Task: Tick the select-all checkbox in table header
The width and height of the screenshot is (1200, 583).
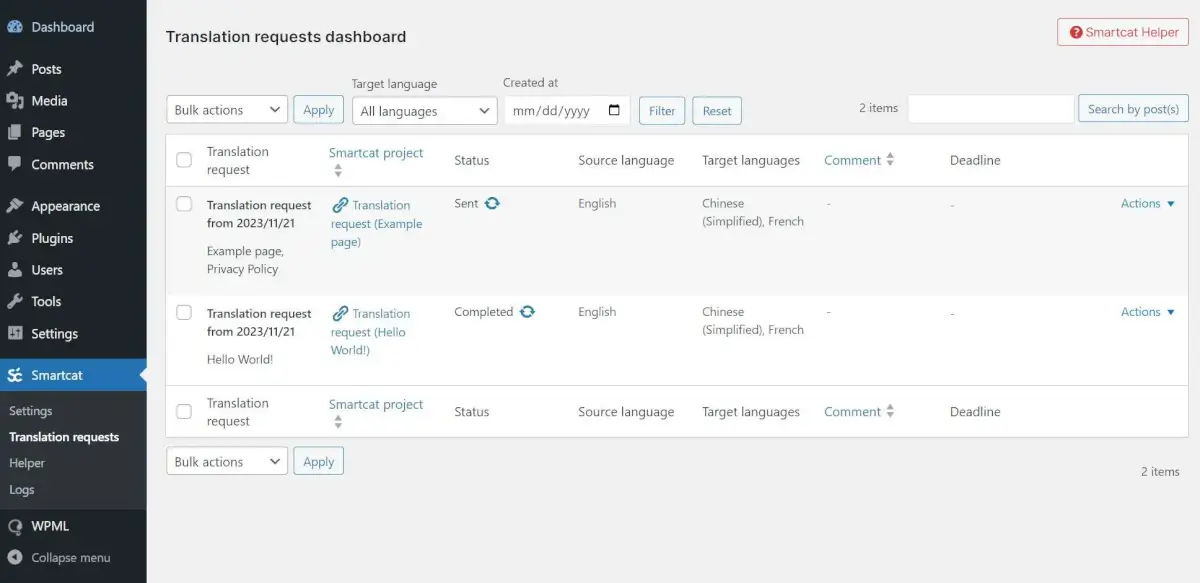Action: pyautogui.click(x=184, y=160)
